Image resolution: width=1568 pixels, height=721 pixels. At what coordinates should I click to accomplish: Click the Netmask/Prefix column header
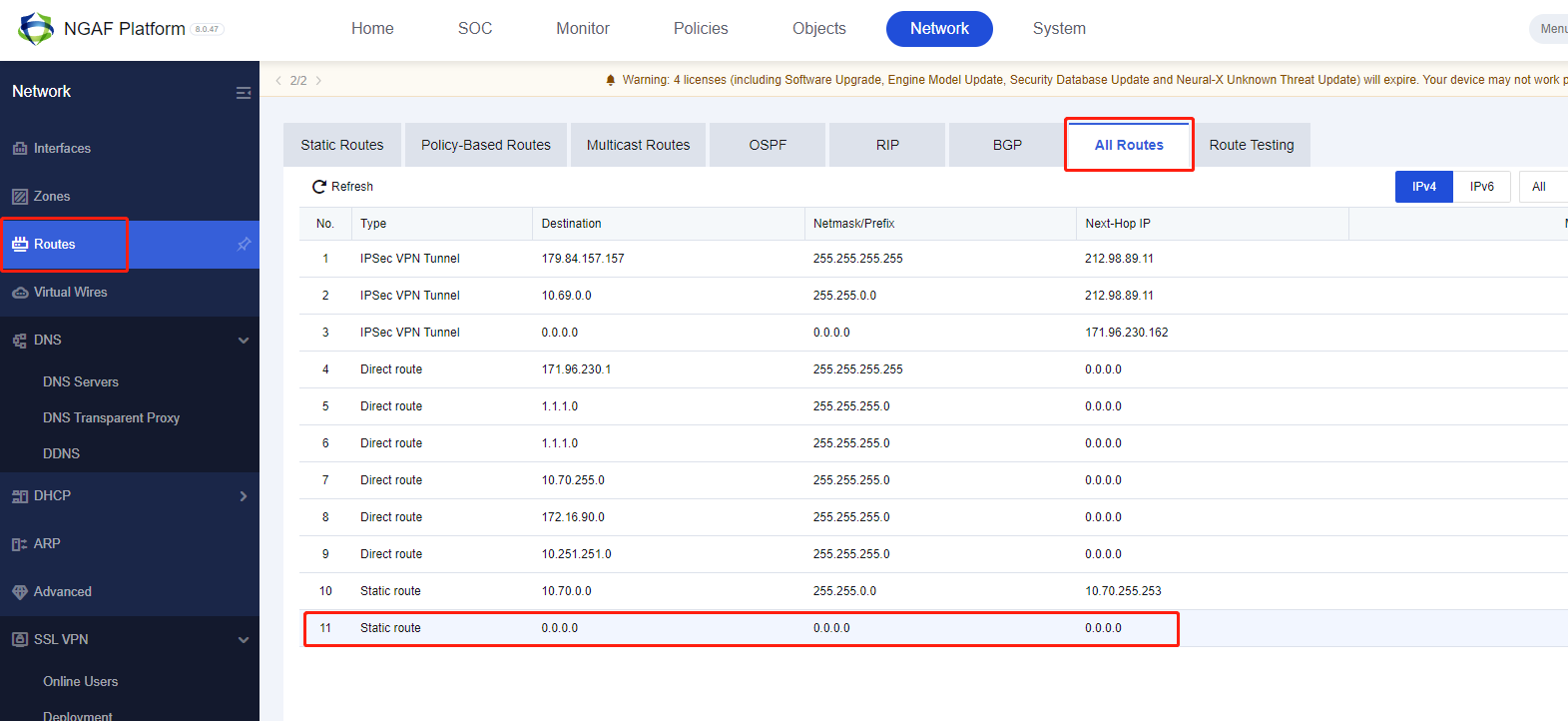940,224
